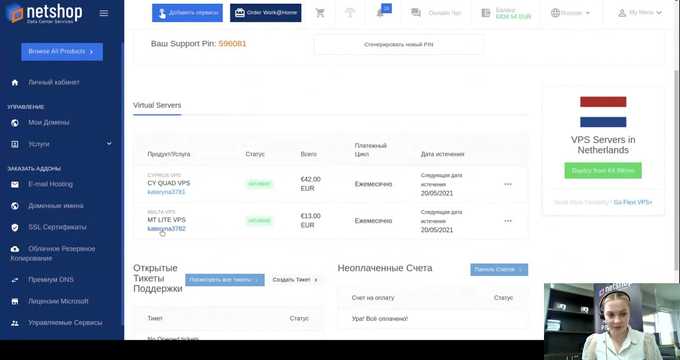
Task: Click the Go Flexi VPS link
Action: tap(633, 202)
